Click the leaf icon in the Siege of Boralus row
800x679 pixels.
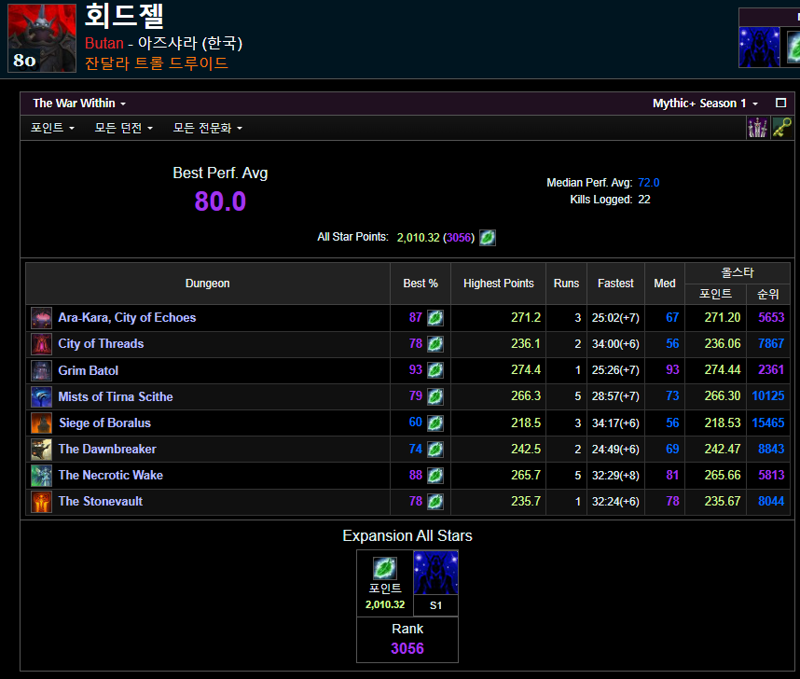435,423
